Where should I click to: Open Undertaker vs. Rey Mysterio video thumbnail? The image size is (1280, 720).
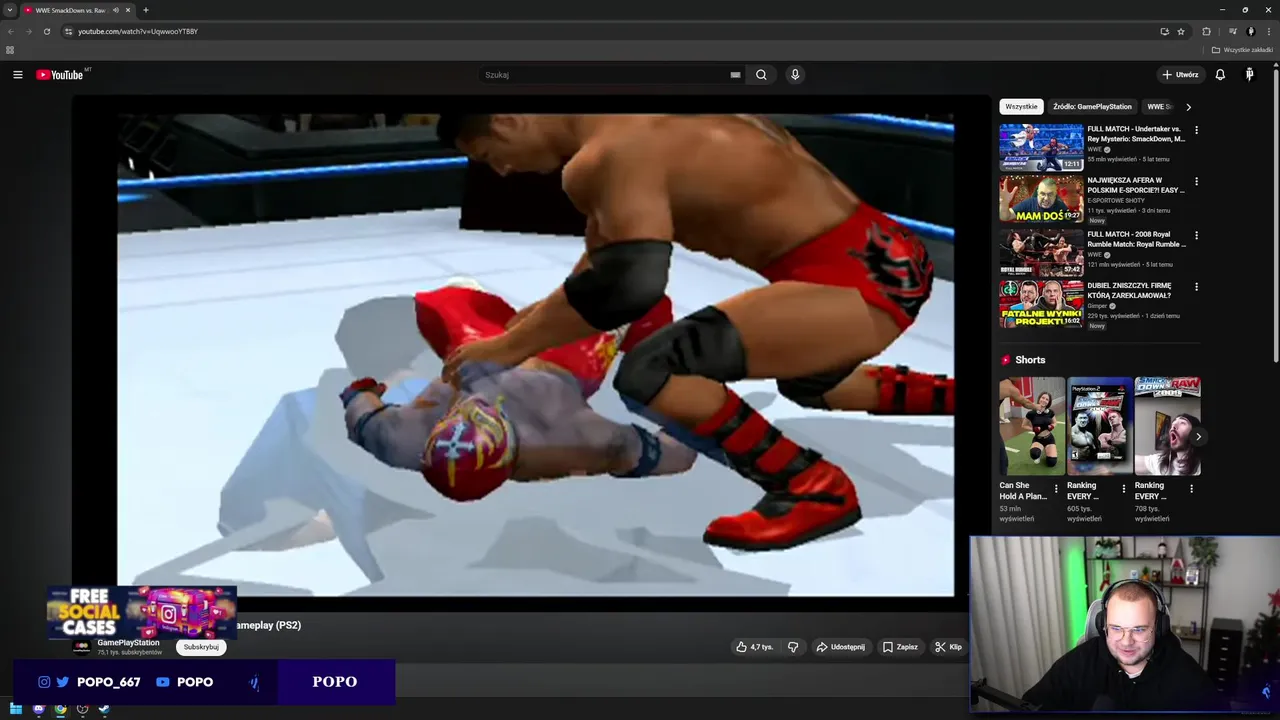1041,147
